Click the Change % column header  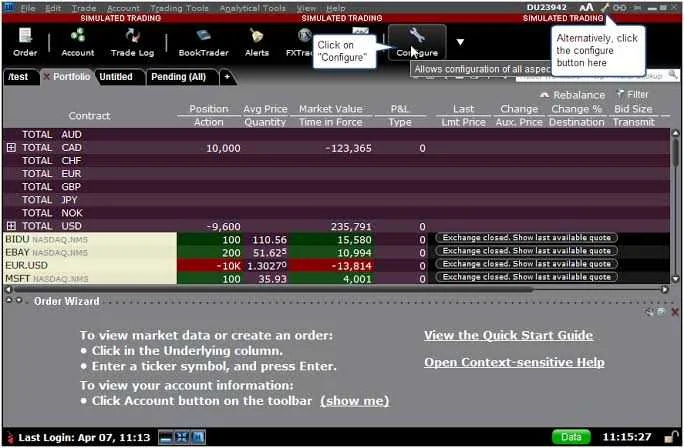click(576, 109)
